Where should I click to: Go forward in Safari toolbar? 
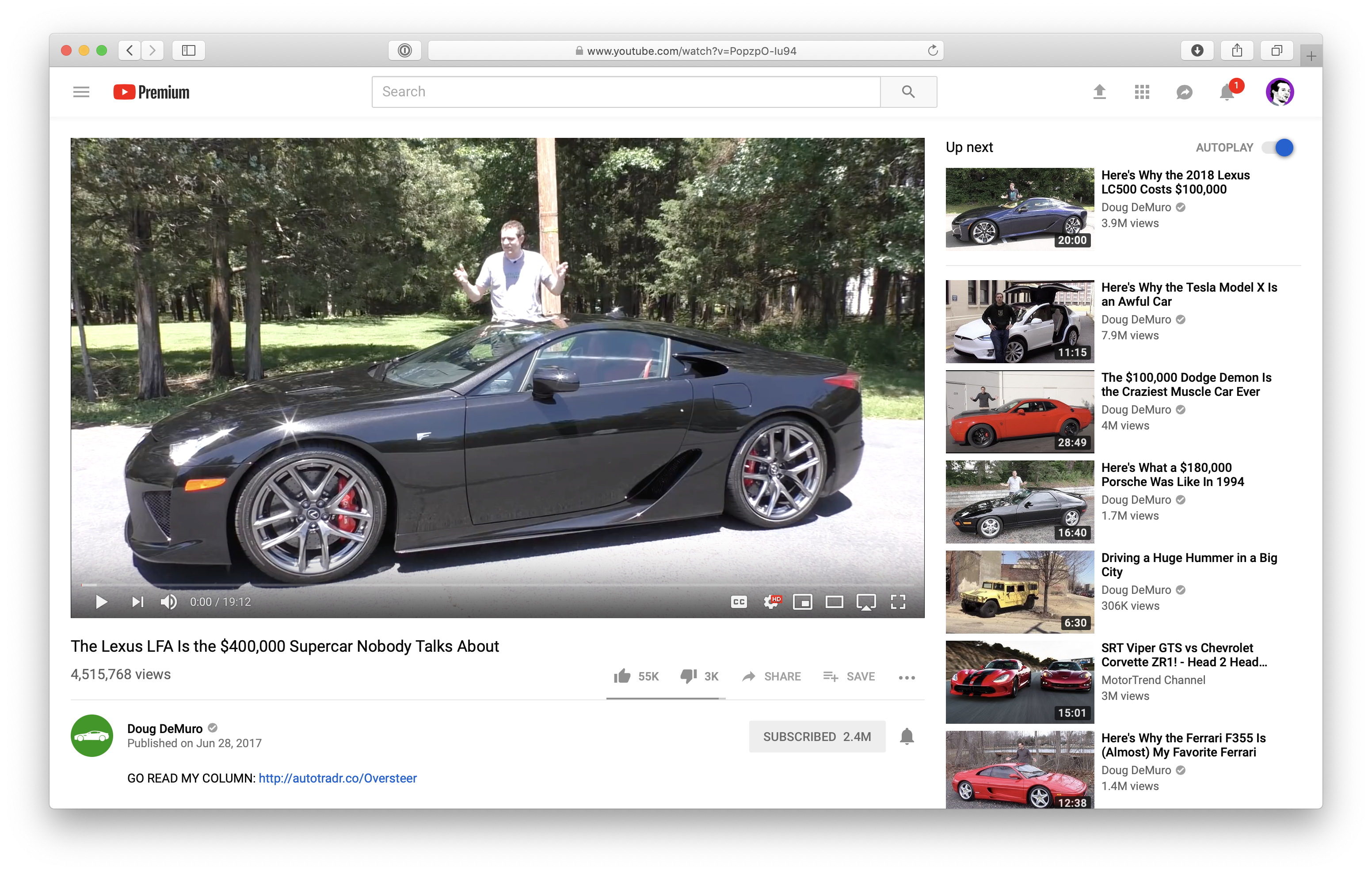[x=152, y=50]
